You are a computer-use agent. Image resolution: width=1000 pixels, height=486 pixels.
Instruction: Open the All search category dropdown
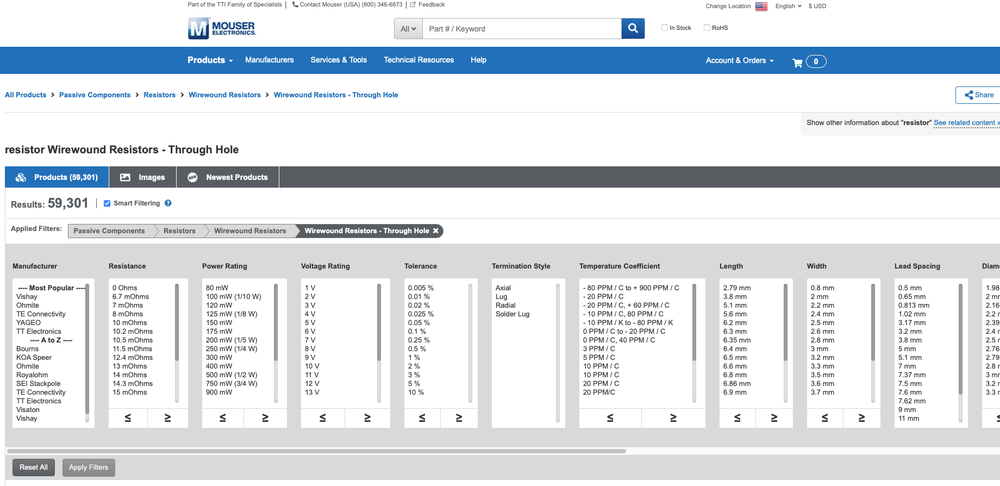[408, 29]
